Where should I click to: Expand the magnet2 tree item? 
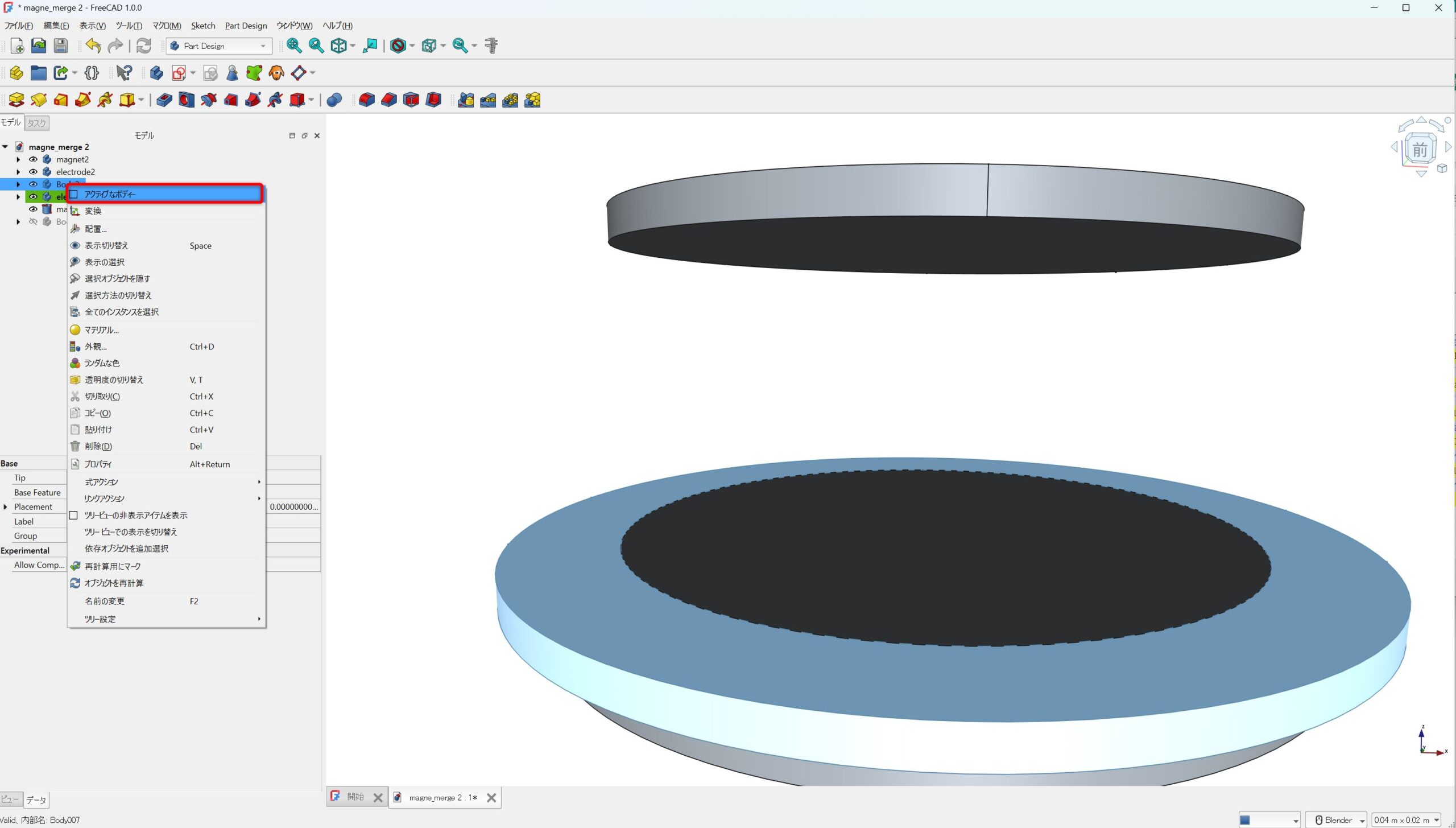coord(18,159)
